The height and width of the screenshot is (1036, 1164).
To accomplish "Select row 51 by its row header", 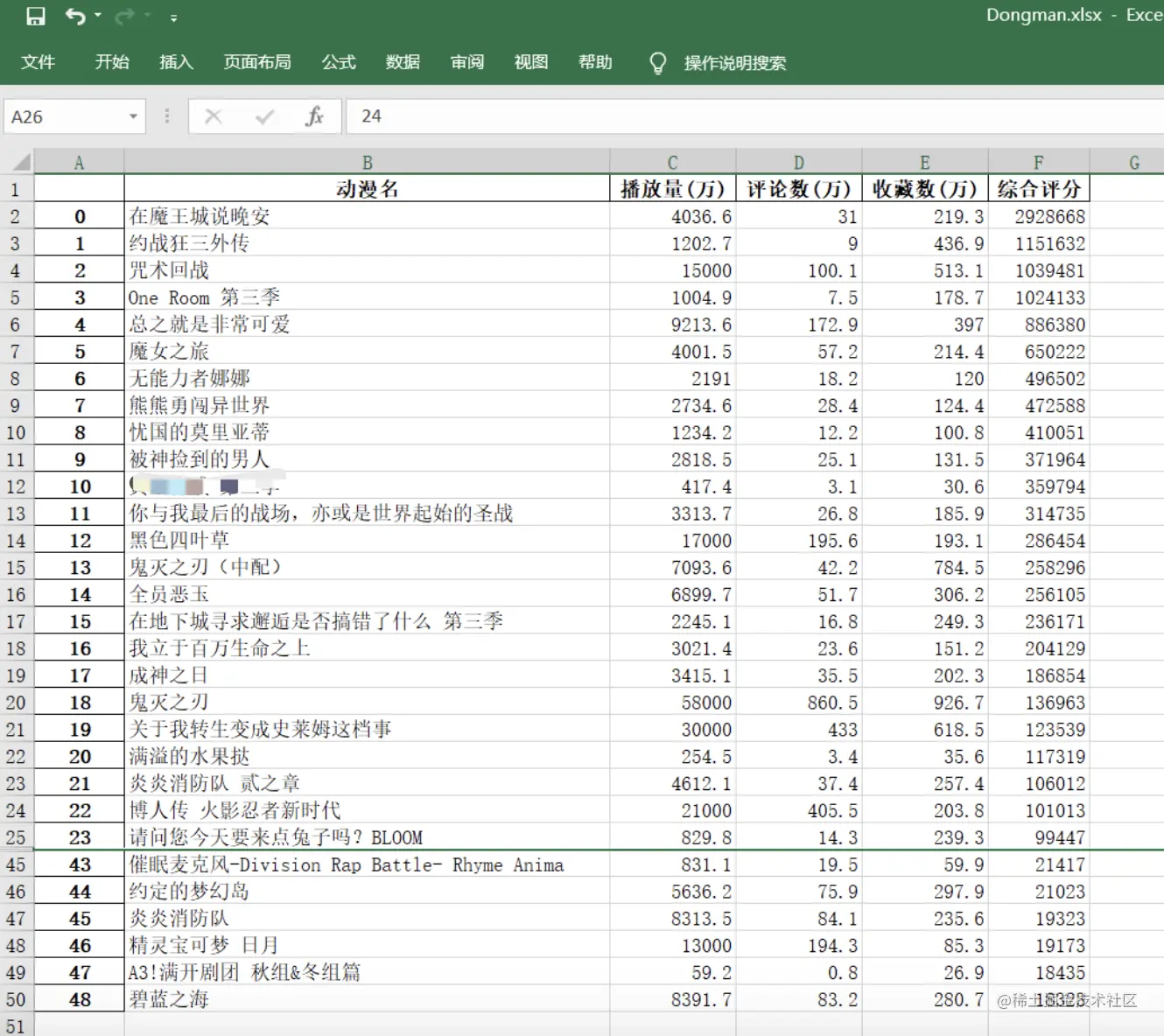I will pos(16,1025).
